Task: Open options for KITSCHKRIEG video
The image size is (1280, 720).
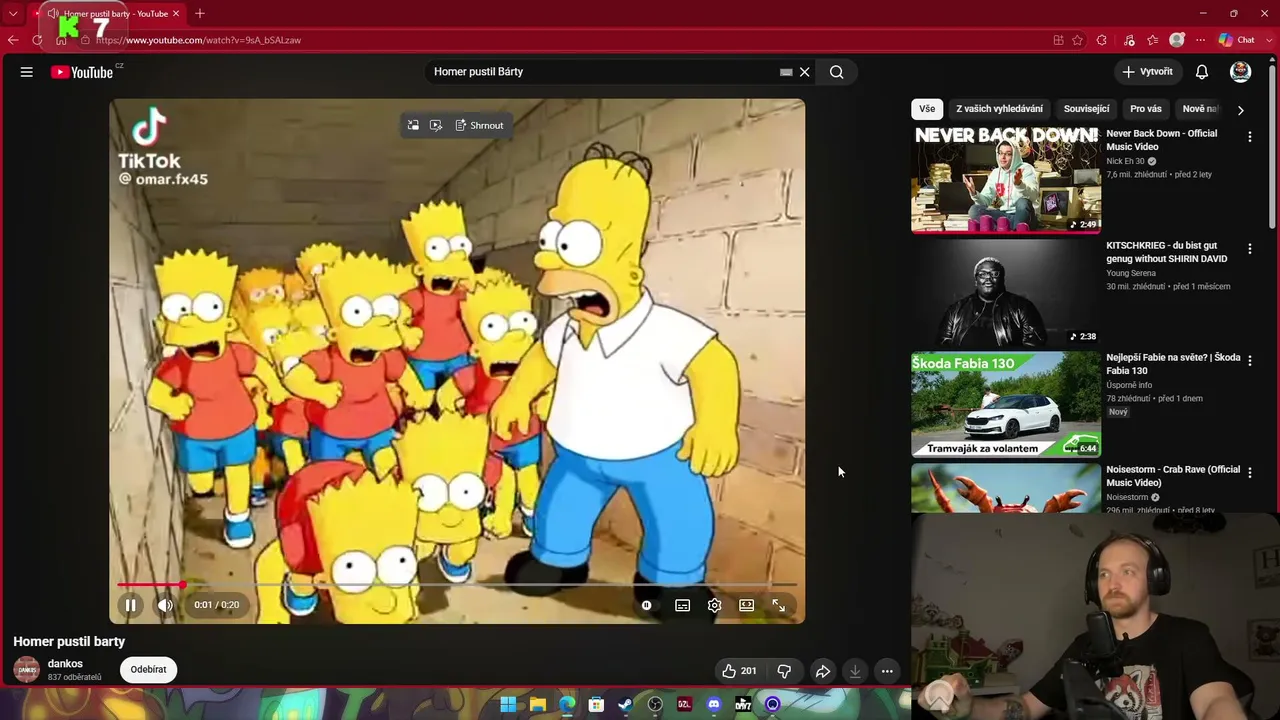Action: pyautogui.click(x=1249, y=249)
